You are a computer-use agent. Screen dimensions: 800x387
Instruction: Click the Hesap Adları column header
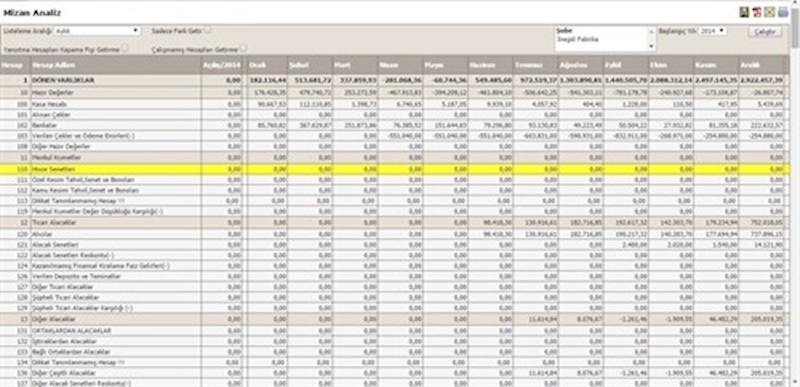pos(115,65)
